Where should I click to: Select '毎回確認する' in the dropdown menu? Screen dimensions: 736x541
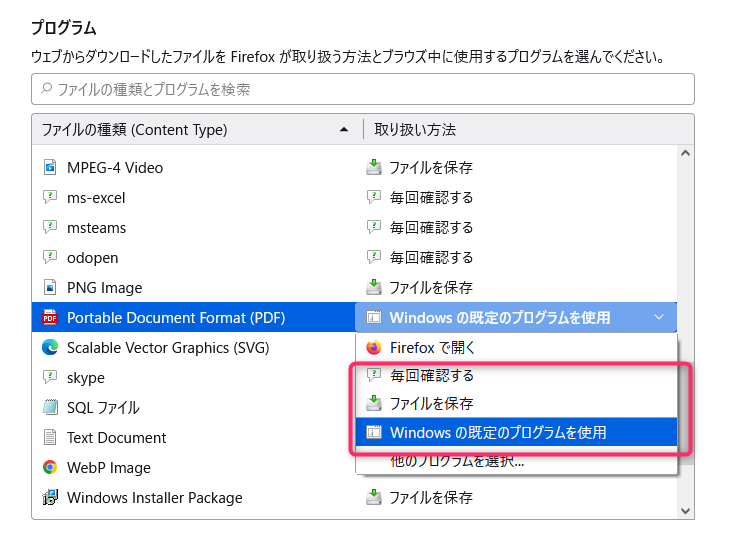(x=431, y=376)
